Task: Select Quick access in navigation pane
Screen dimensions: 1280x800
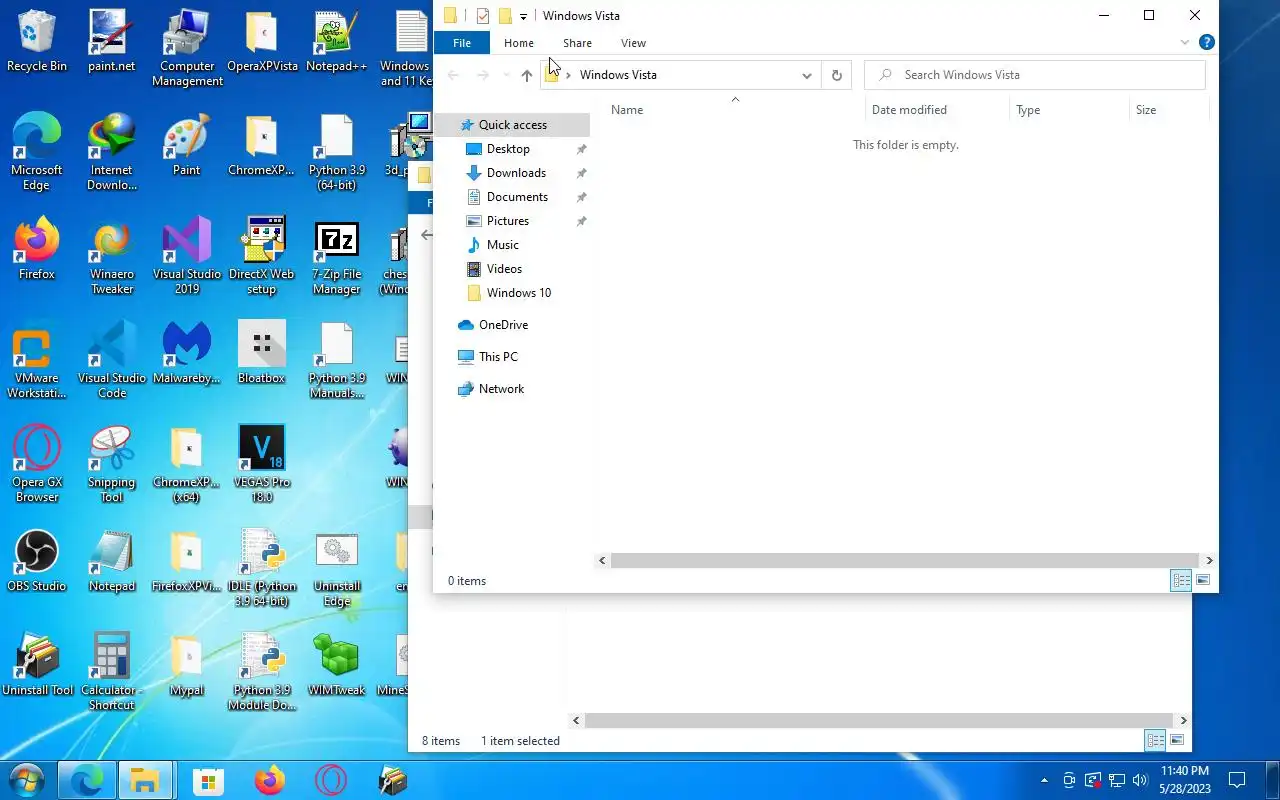Action: tap(513, 125)
